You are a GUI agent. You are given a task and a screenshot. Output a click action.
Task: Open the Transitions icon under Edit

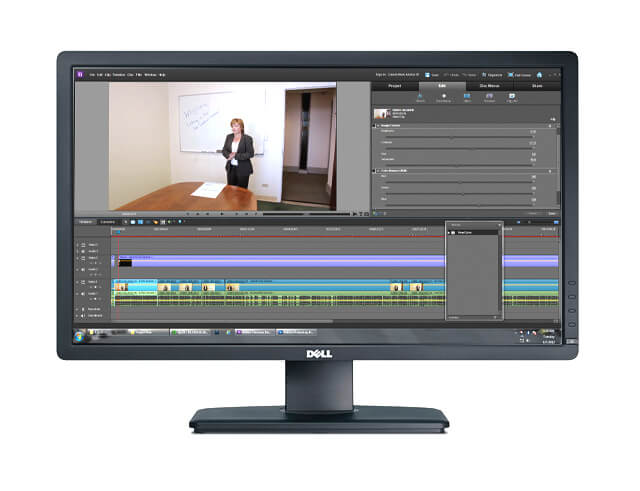click(x=444, y=98)
